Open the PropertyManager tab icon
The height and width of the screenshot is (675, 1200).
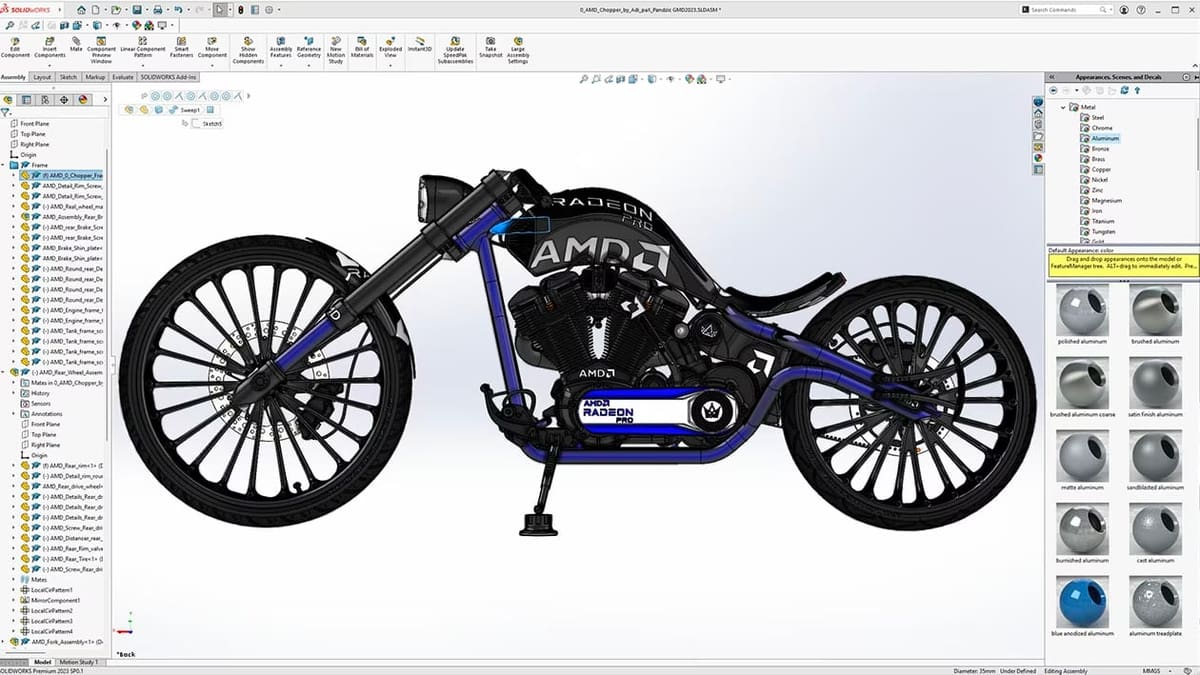[27, 100]
